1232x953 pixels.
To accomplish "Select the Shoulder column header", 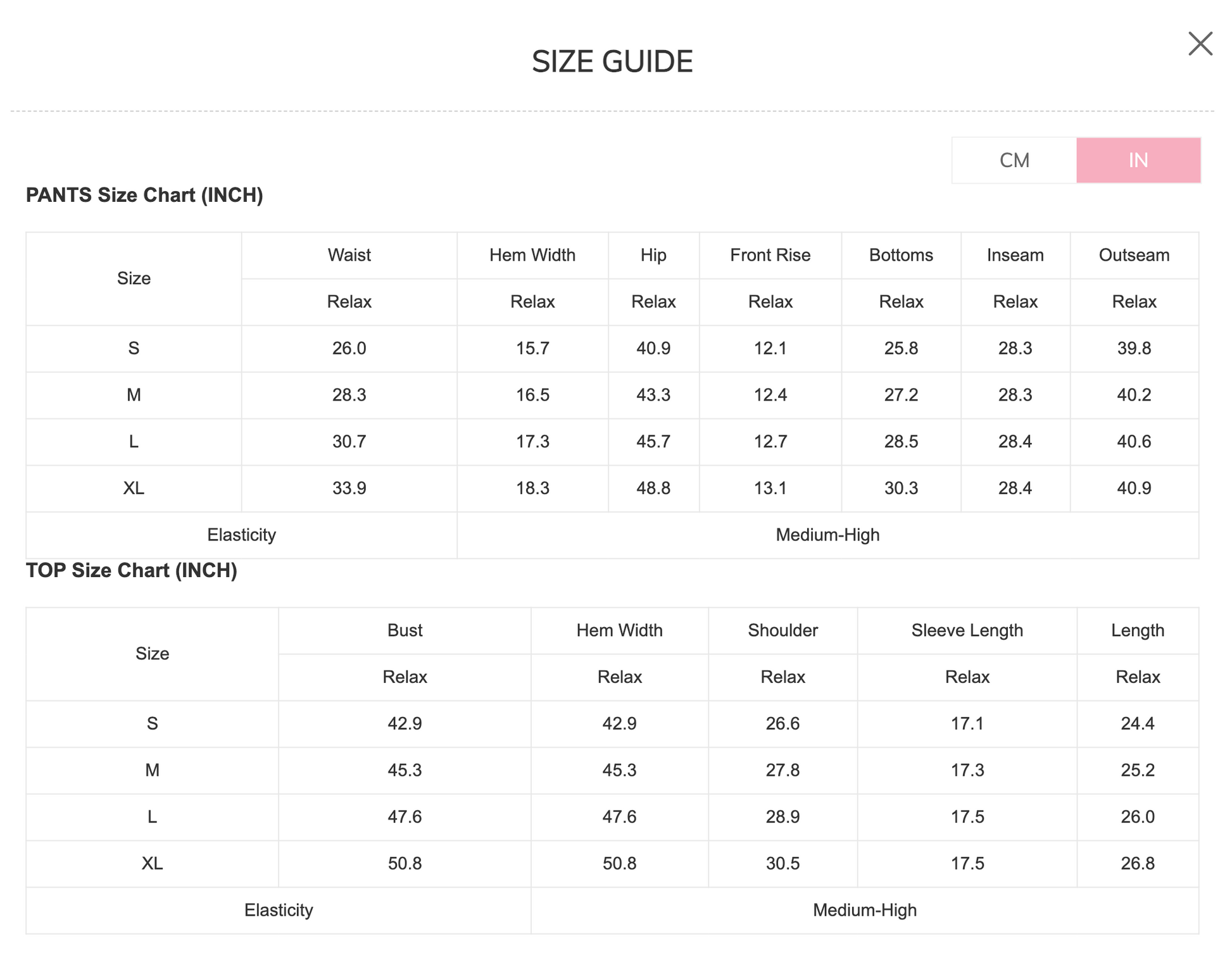I will [x=783, y=630].
